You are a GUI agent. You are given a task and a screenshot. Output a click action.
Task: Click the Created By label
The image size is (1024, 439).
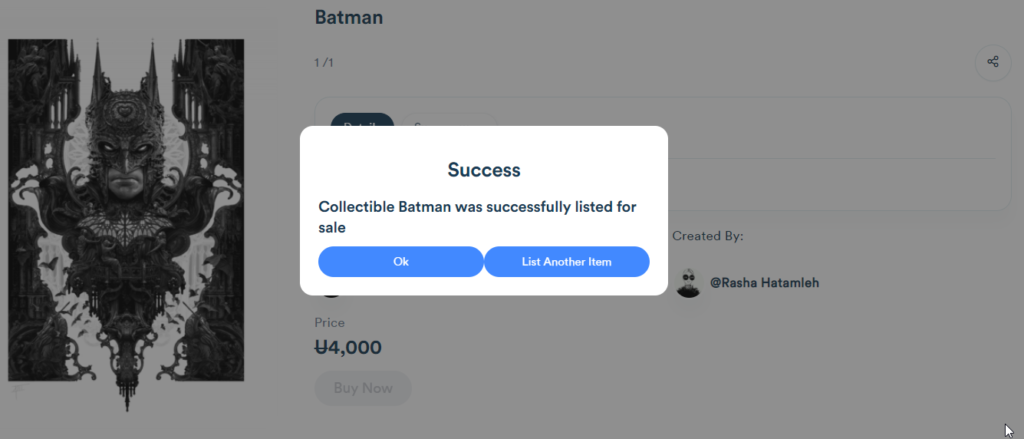coord(708,236)
